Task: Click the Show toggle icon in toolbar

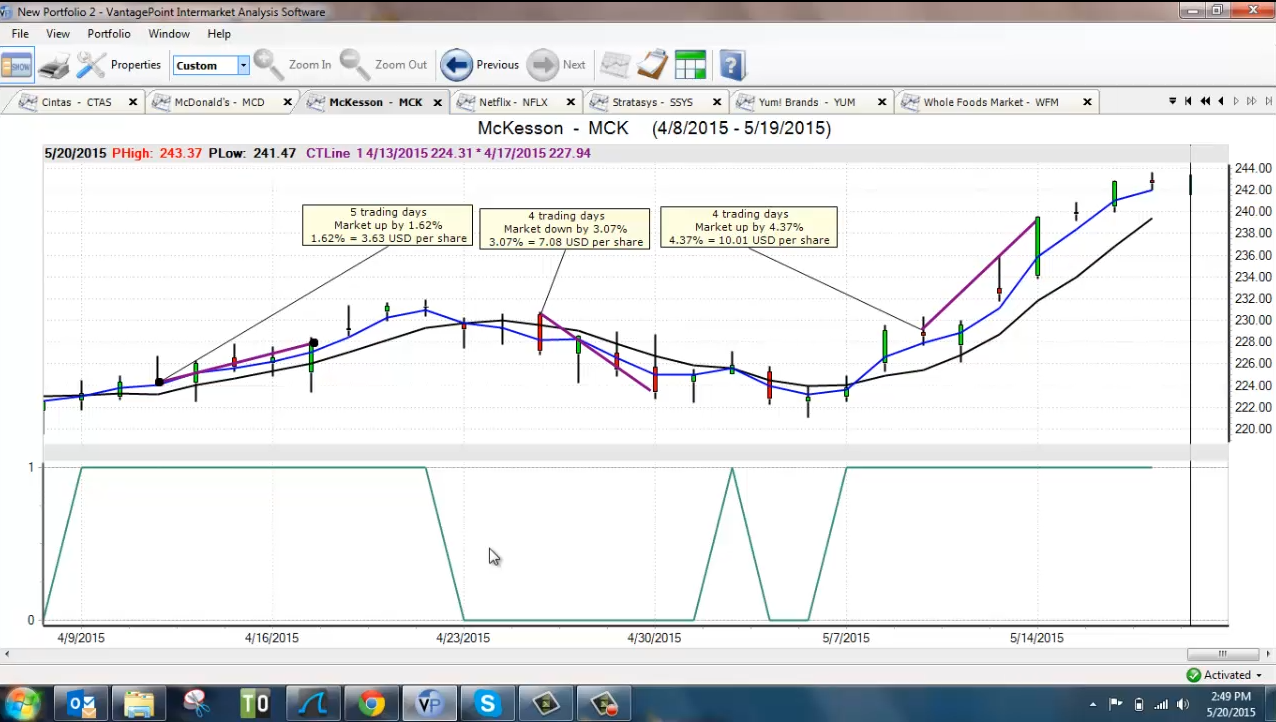Action: 17,65
